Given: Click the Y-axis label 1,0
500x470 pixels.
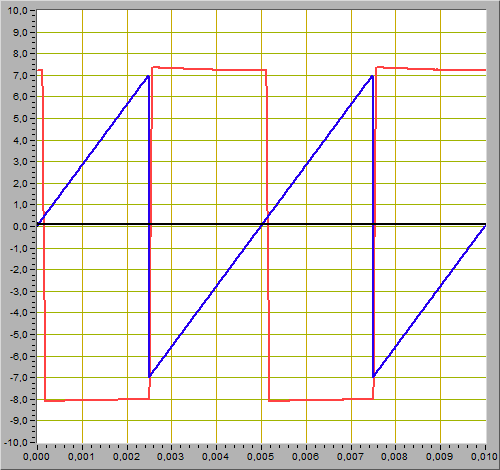Looking at the screenshot, I should pos(20,205).
